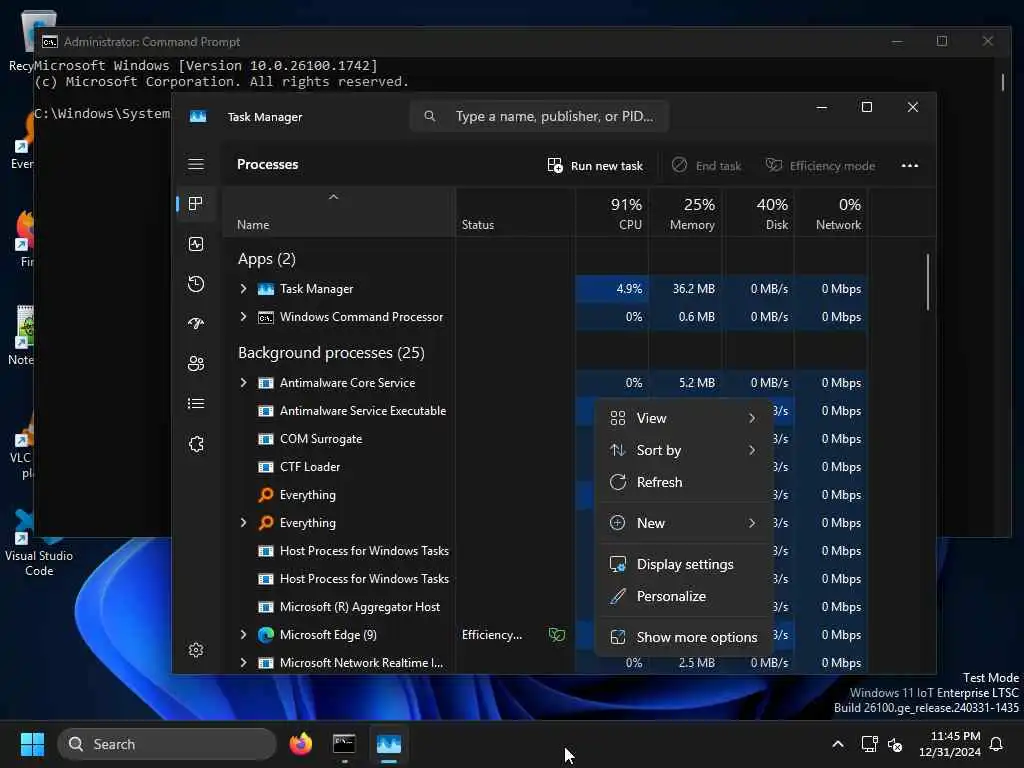Open the Performance sidebar page
This screenshot has width=1024, height=768.
pos(196,244)
